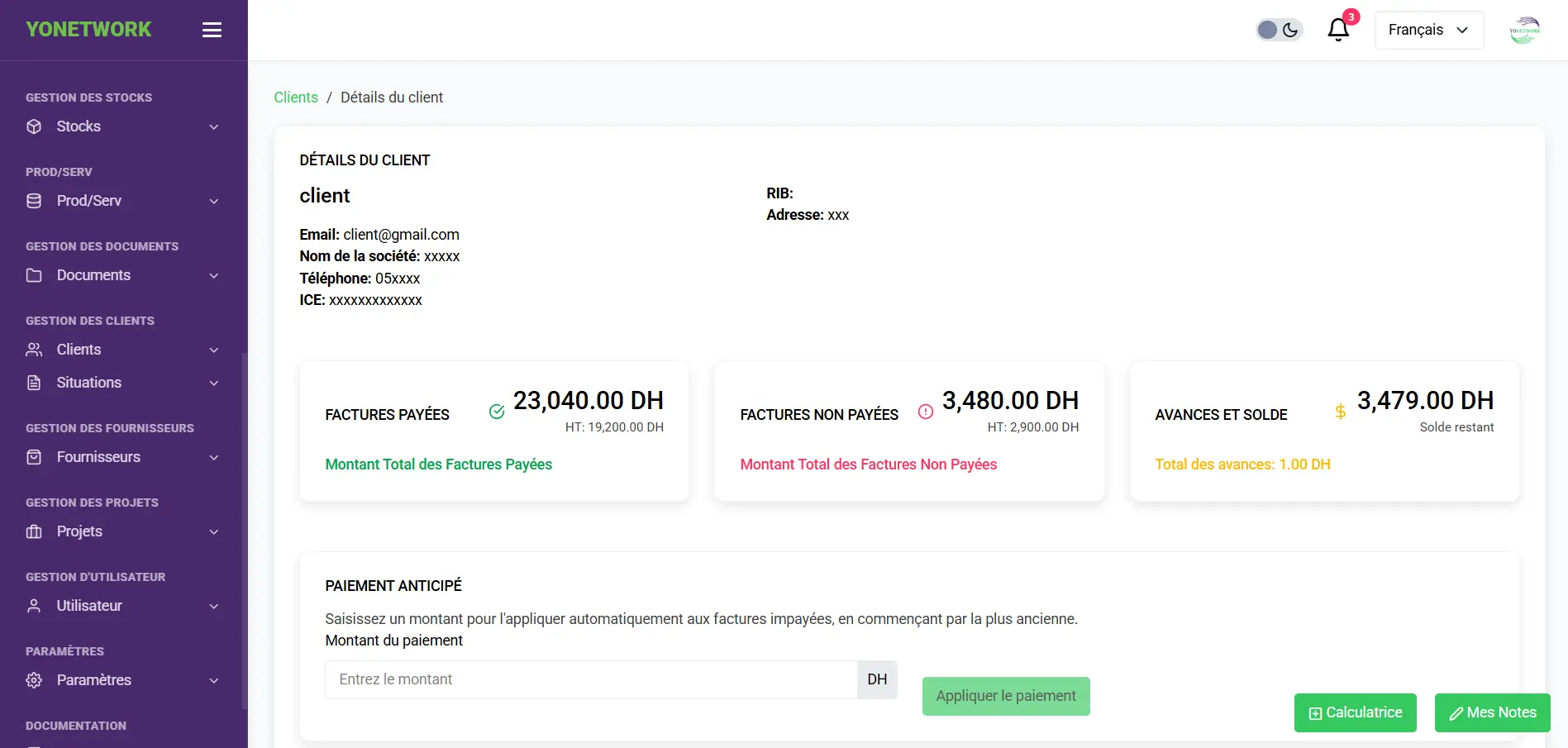Viewport: 1568px width, 748px height.
Task: Toggle the dark mode switch
Action: pos(1279,29)
